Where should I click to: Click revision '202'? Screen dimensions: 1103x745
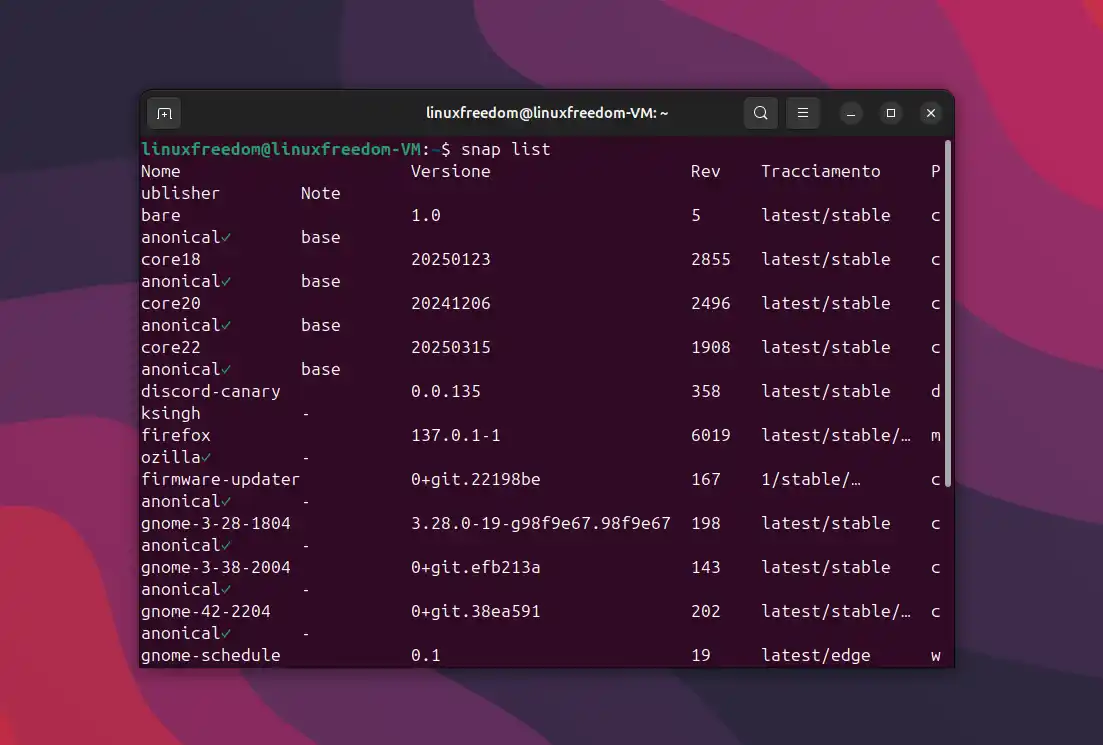[706, 611]
